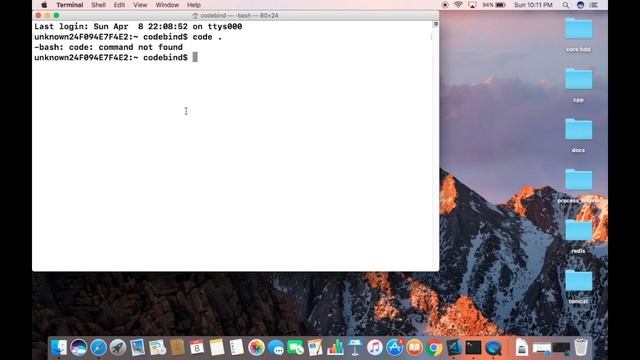Image resolution: width=640 pixels, height=360 pixels.
Task: Open the Numbers chart icon in Dock
Action: (335, 348)
